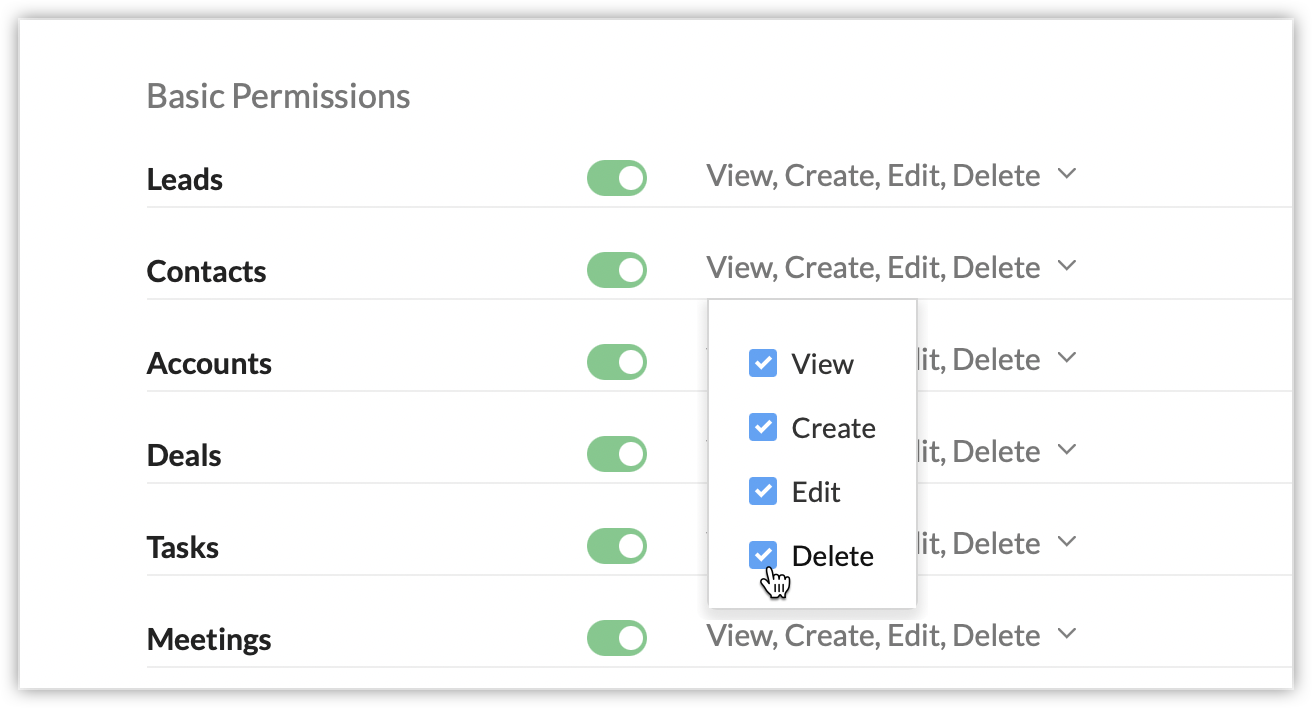Open the Deals permissions dropdown arrow
Screen dimensions: 1312x708
(x=1067, y=450)
